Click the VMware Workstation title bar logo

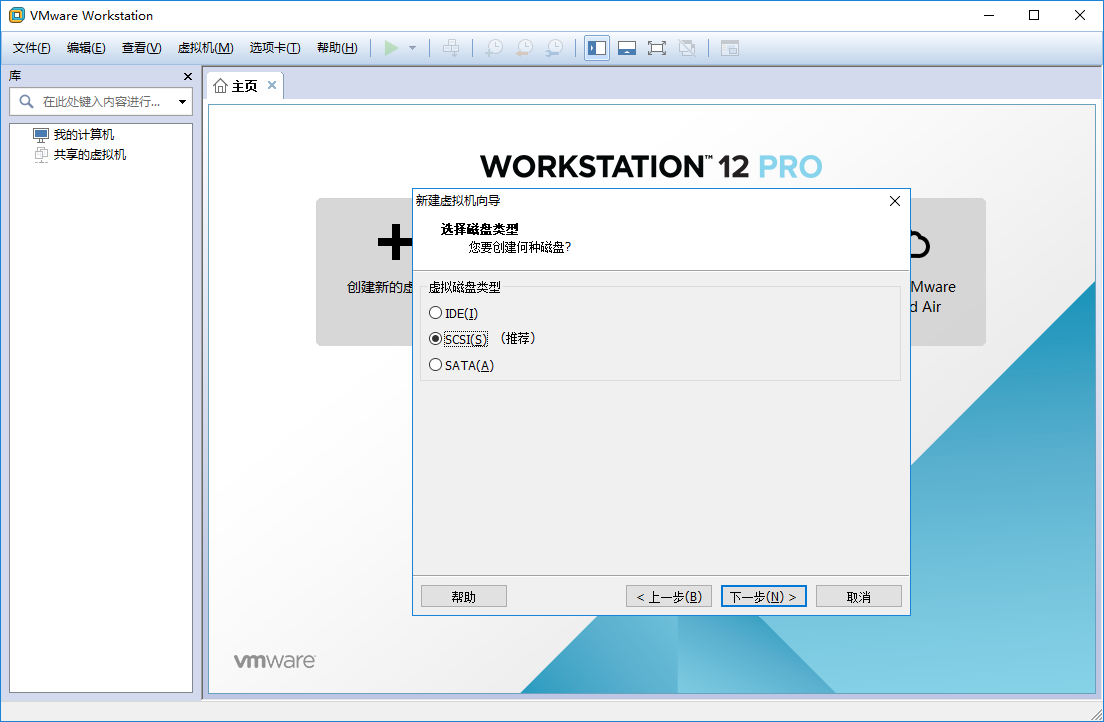coord(16,15)
